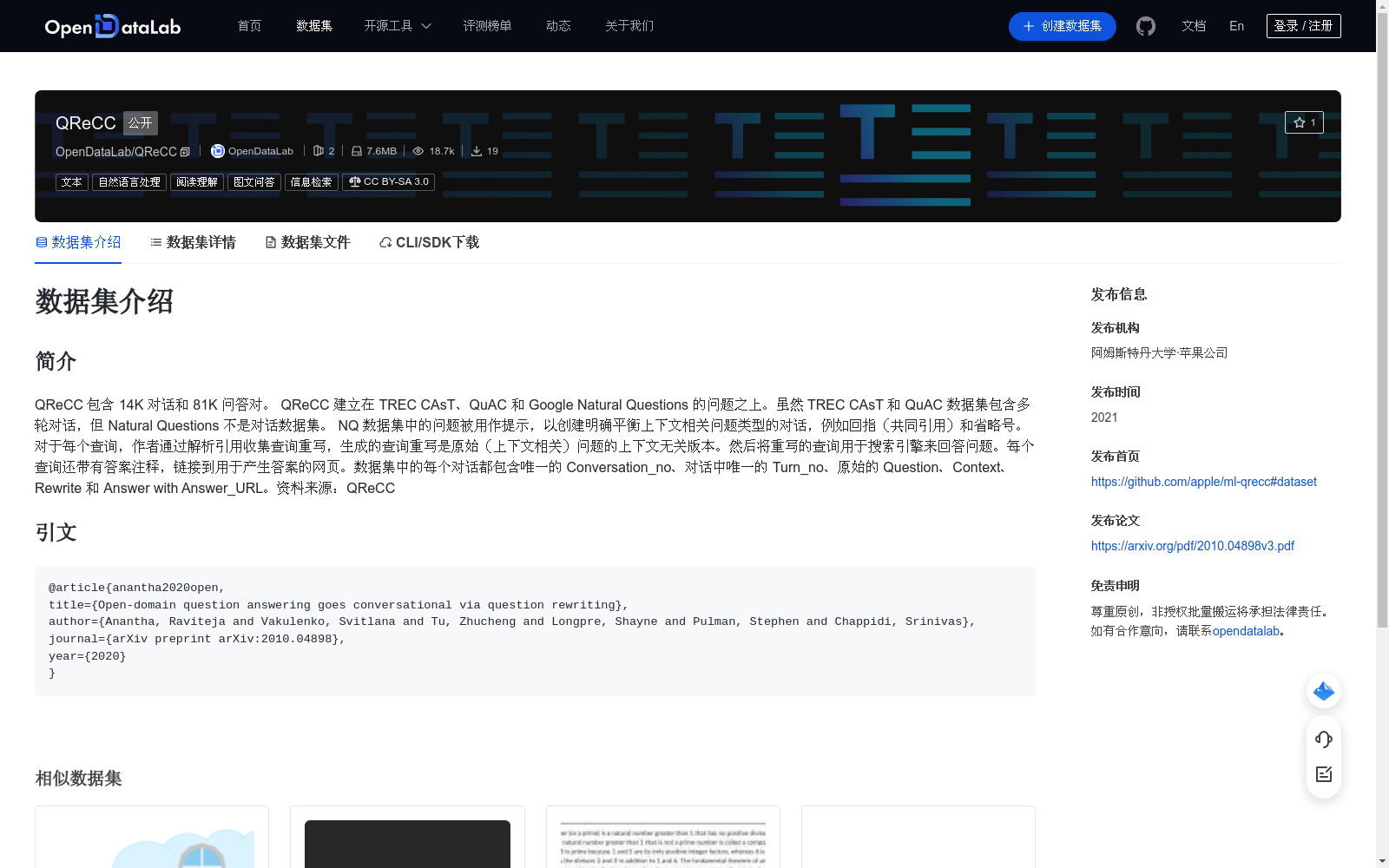Switch to the 数据集详情 tab

(193, 242)
